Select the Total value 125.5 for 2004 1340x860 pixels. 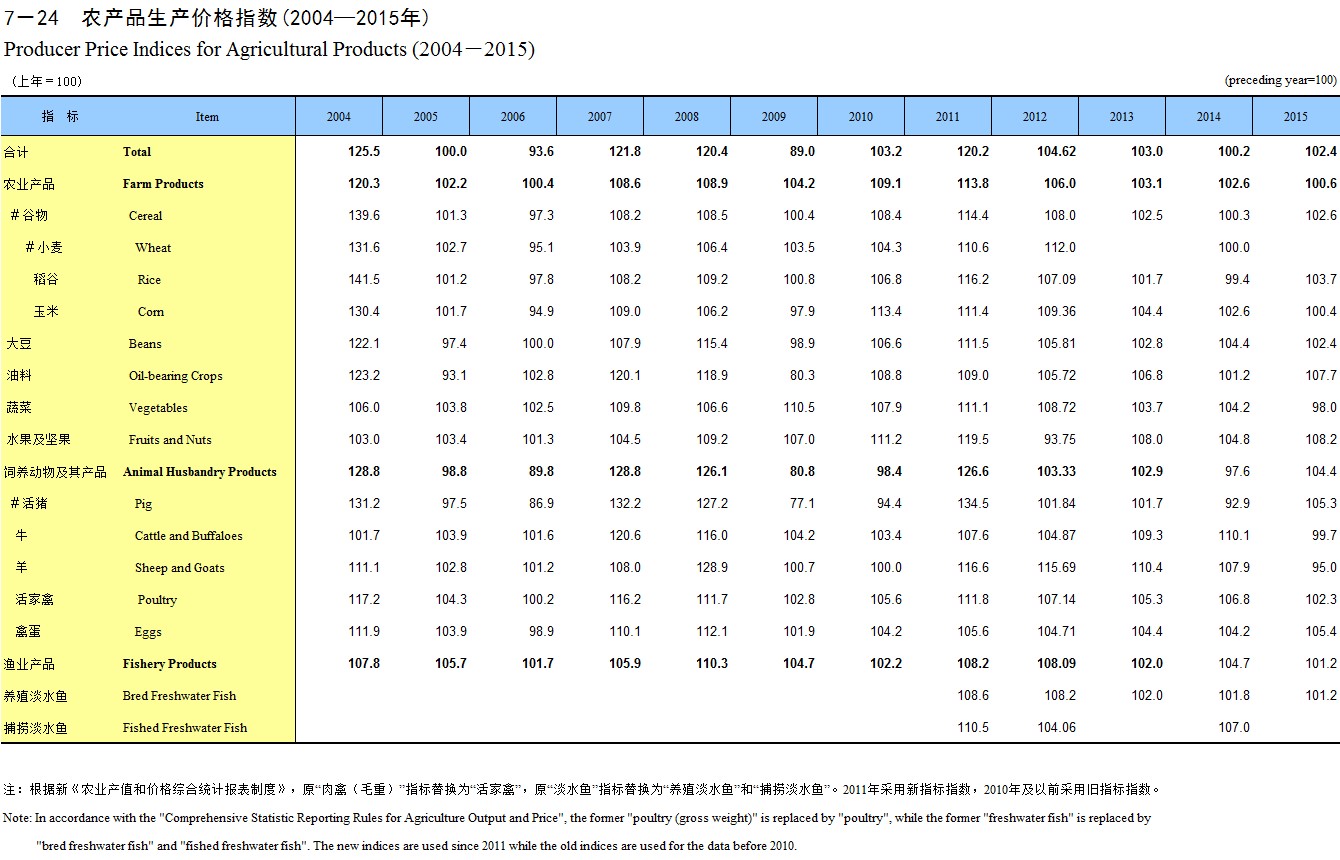[x=363, y=152]
